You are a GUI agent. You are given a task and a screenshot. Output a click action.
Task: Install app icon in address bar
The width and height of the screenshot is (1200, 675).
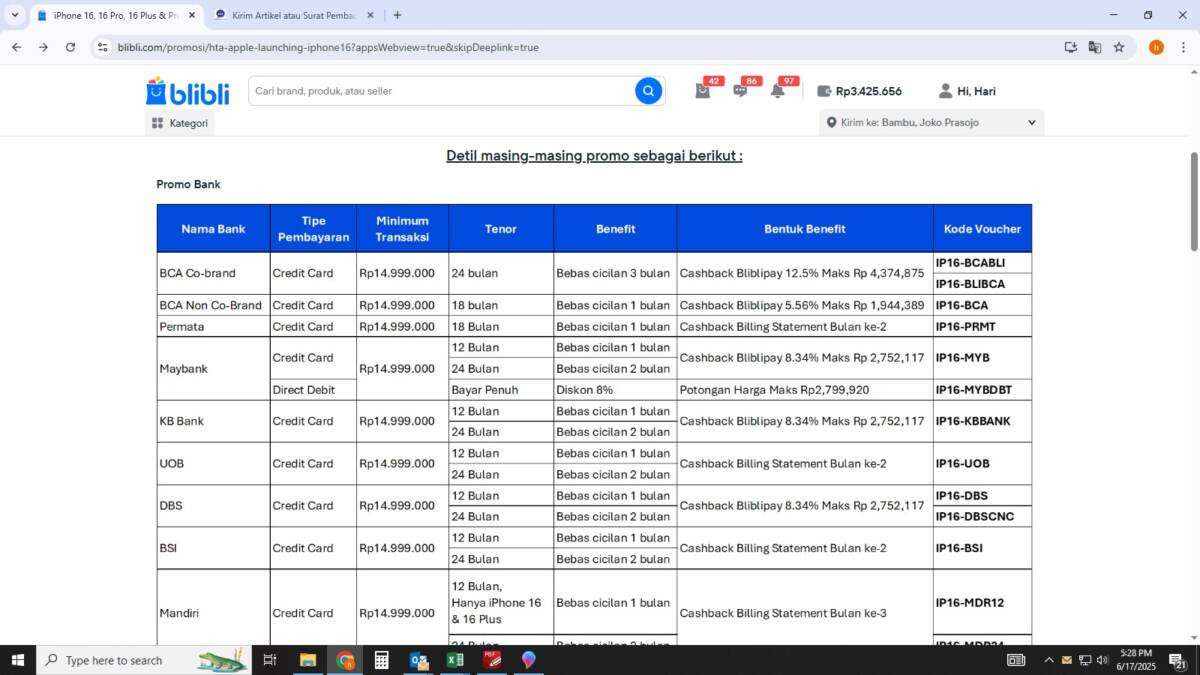(x=1071, y=47)
